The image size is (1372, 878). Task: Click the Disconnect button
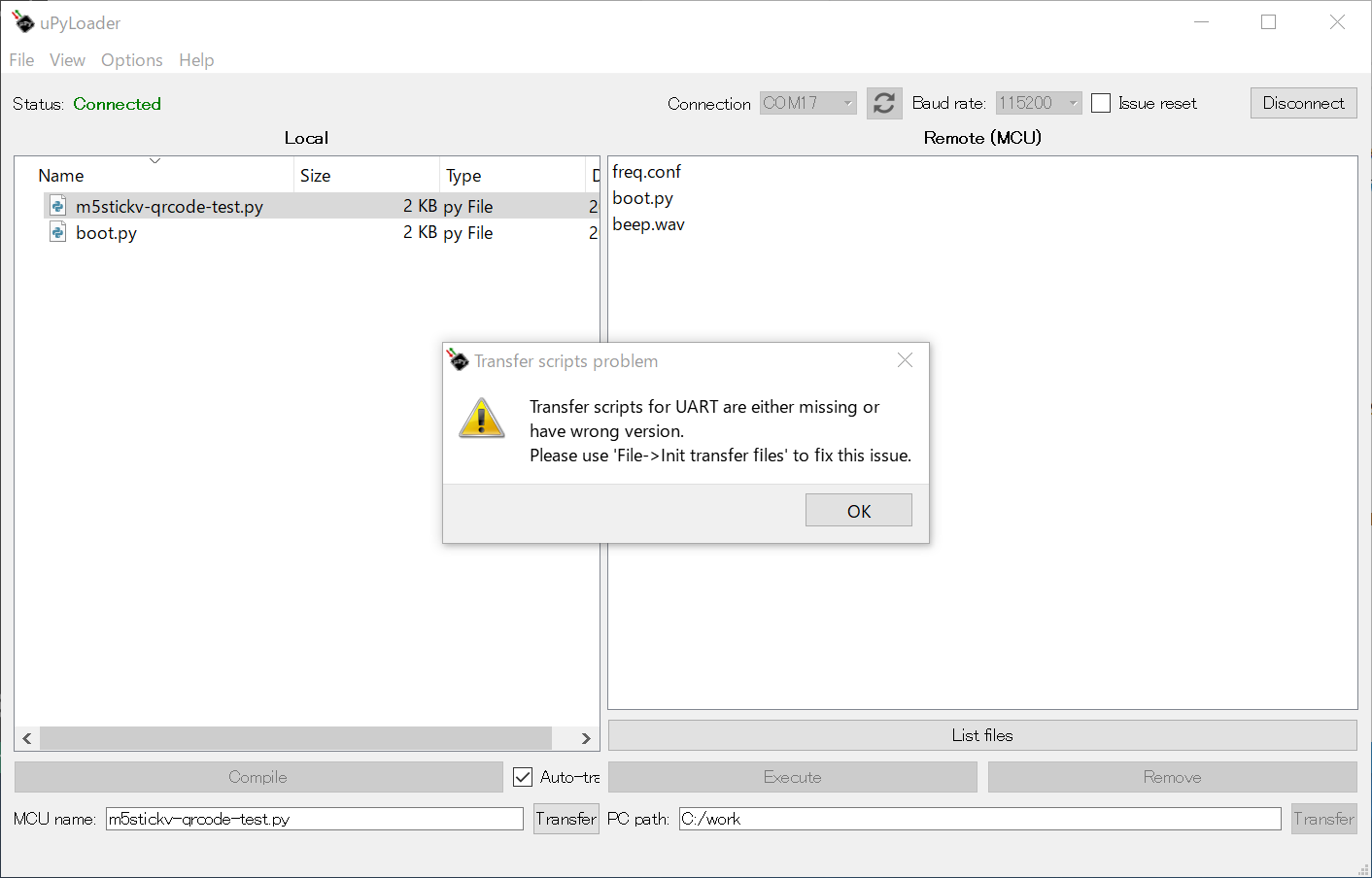1303,103
